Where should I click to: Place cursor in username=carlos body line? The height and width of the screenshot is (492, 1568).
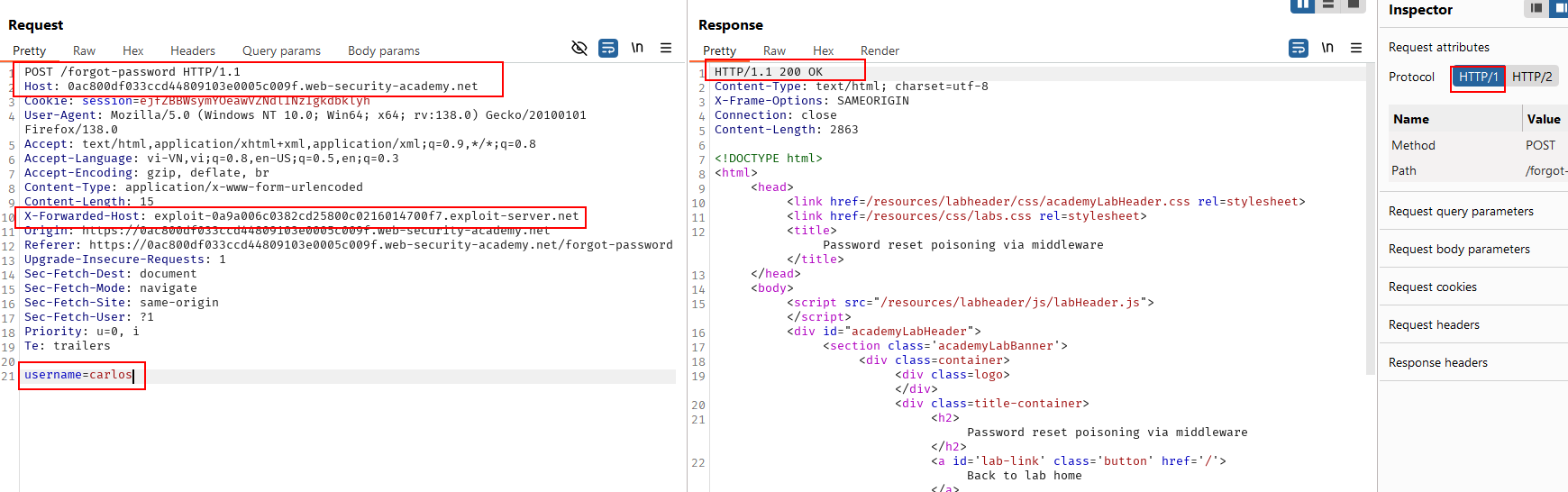click(78, 375)
